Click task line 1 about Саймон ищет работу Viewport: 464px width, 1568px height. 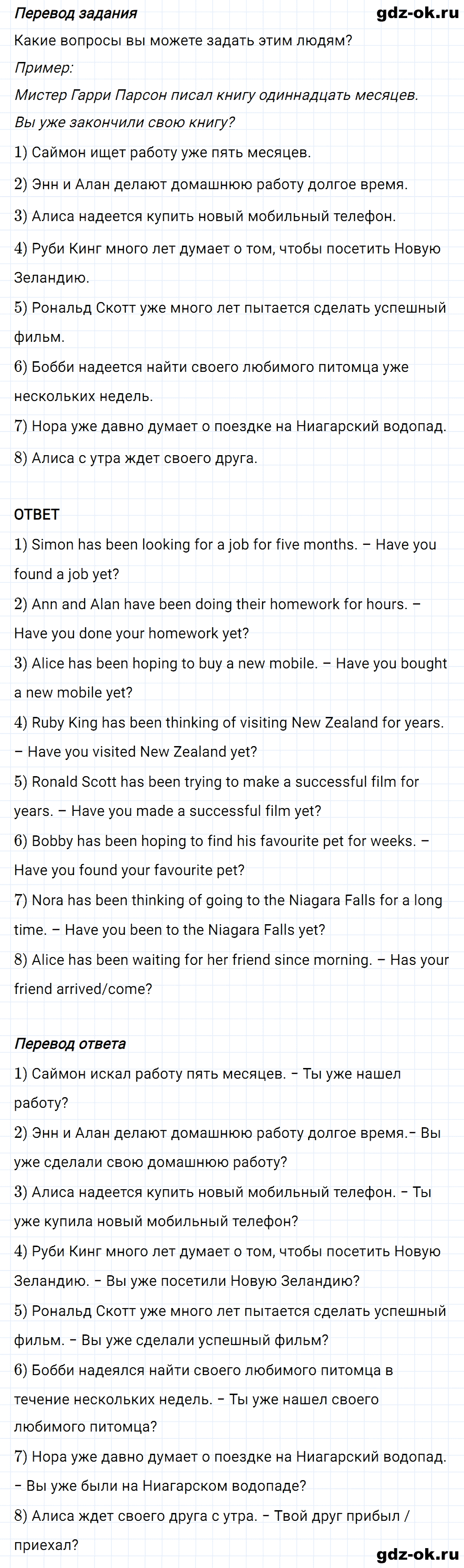point(162,153)
